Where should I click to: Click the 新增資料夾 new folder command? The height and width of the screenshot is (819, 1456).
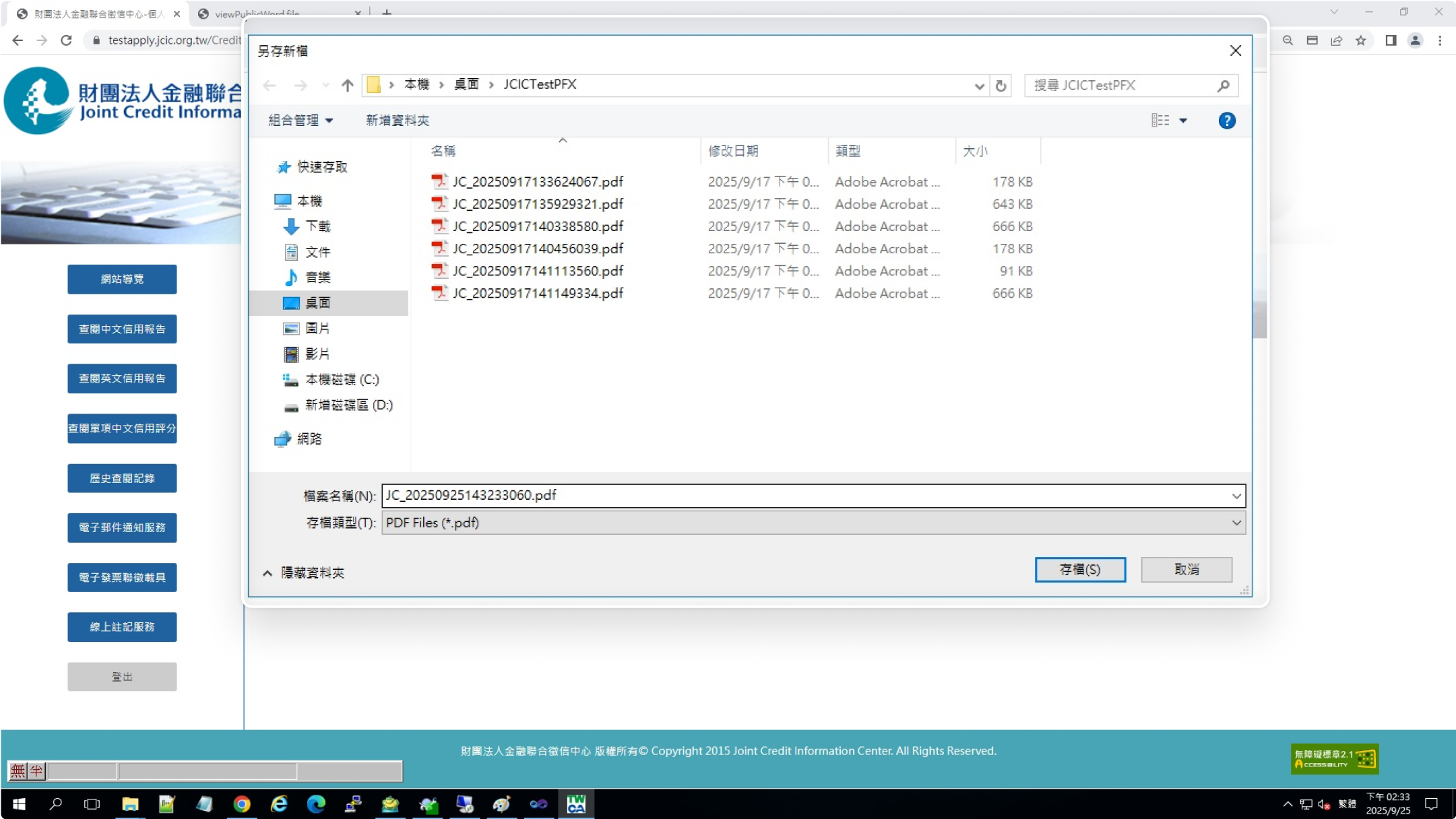click(397, 121)
